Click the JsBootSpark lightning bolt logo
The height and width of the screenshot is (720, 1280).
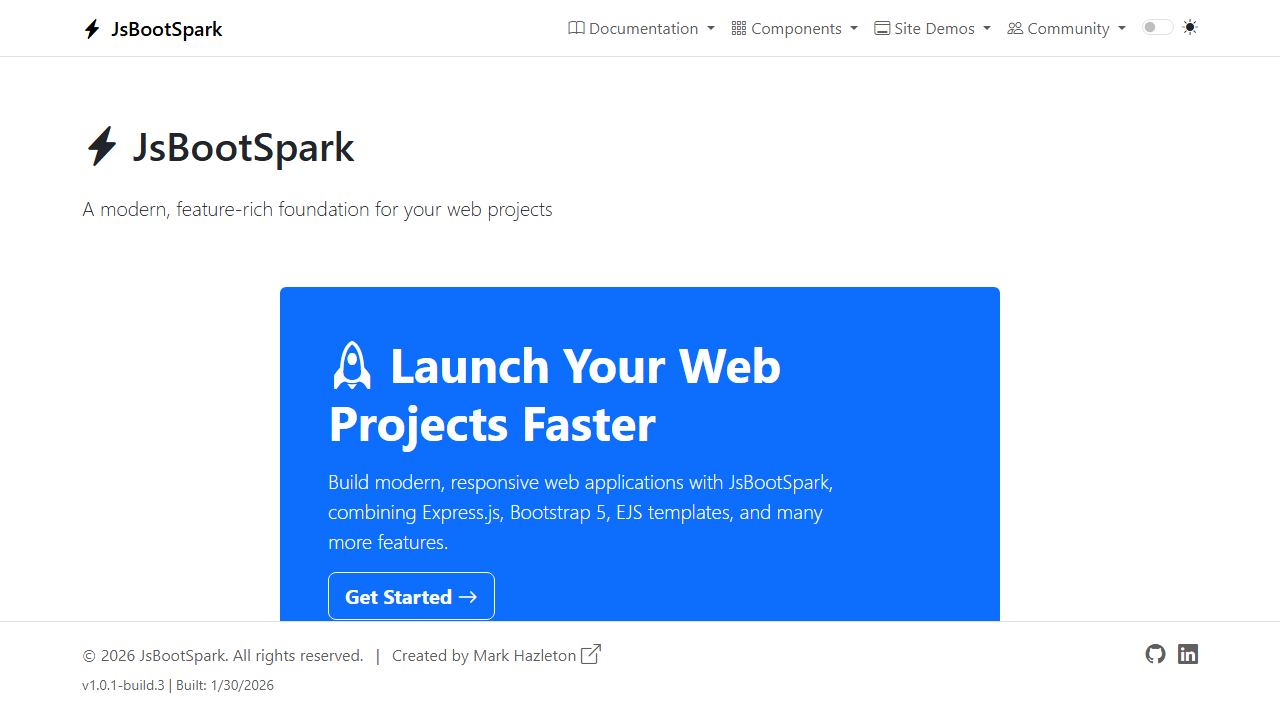pyautogui.click(x=92, y=28)
